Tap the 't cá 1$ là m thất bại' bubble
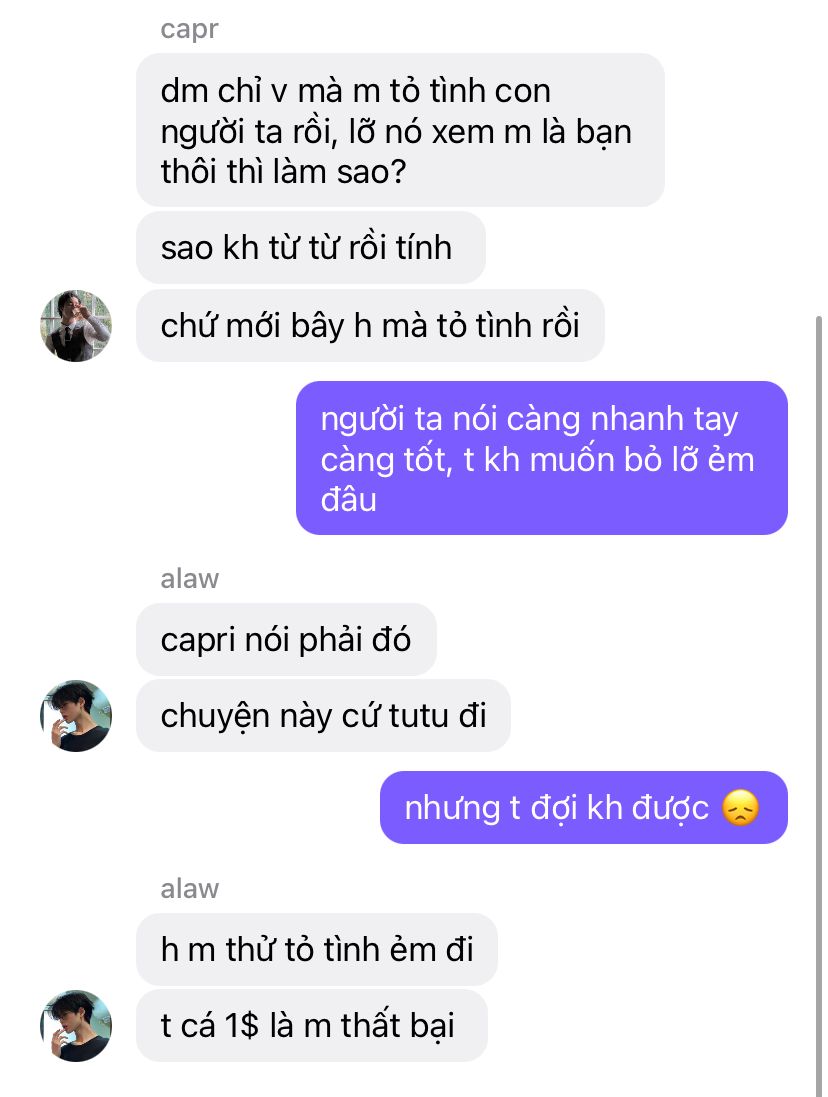 [x=311, y=1026]
